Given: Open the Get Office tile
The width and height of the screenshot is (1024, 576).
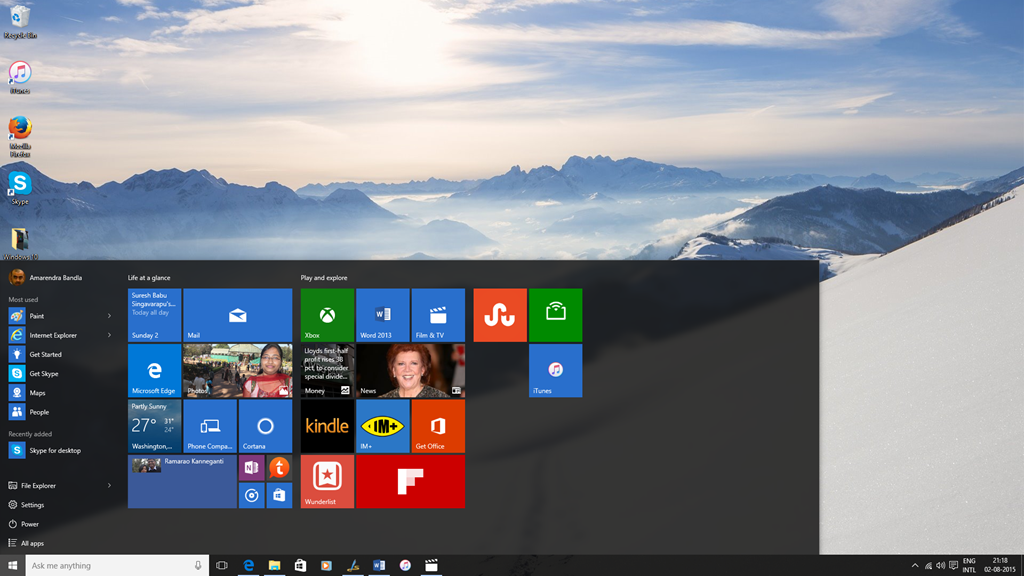Looking at the screenshot, I should pos(438,426).
